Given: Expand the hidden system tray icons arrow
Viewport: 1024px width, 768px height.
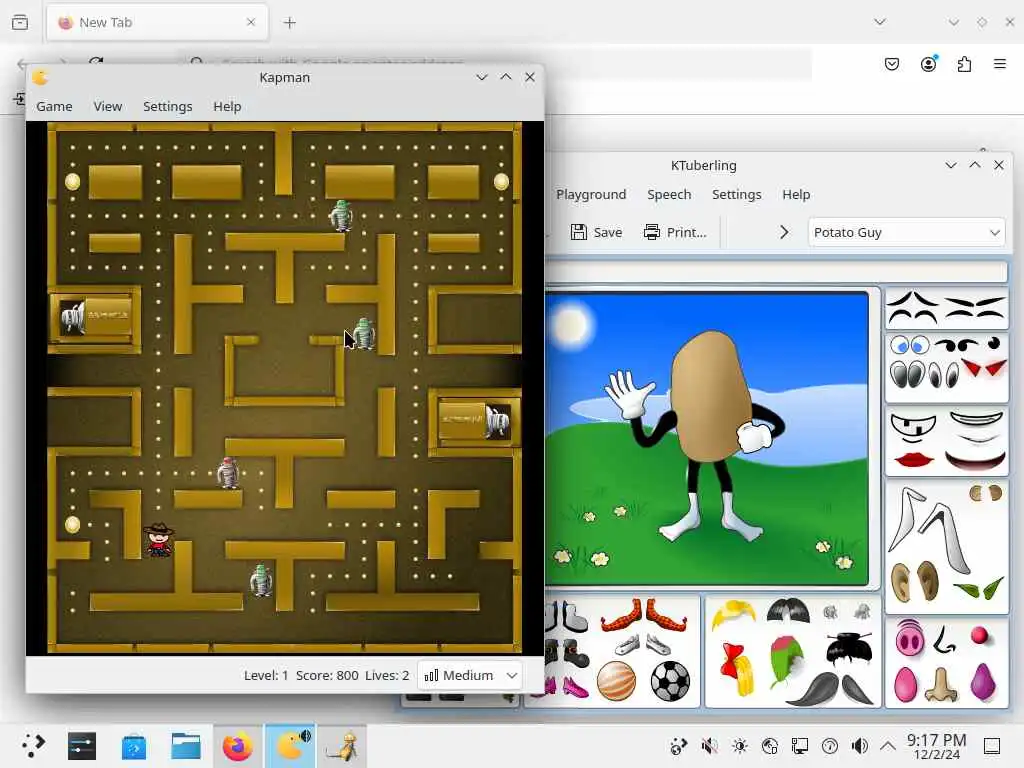Looking at the screenshot, I should click(888, 746).
